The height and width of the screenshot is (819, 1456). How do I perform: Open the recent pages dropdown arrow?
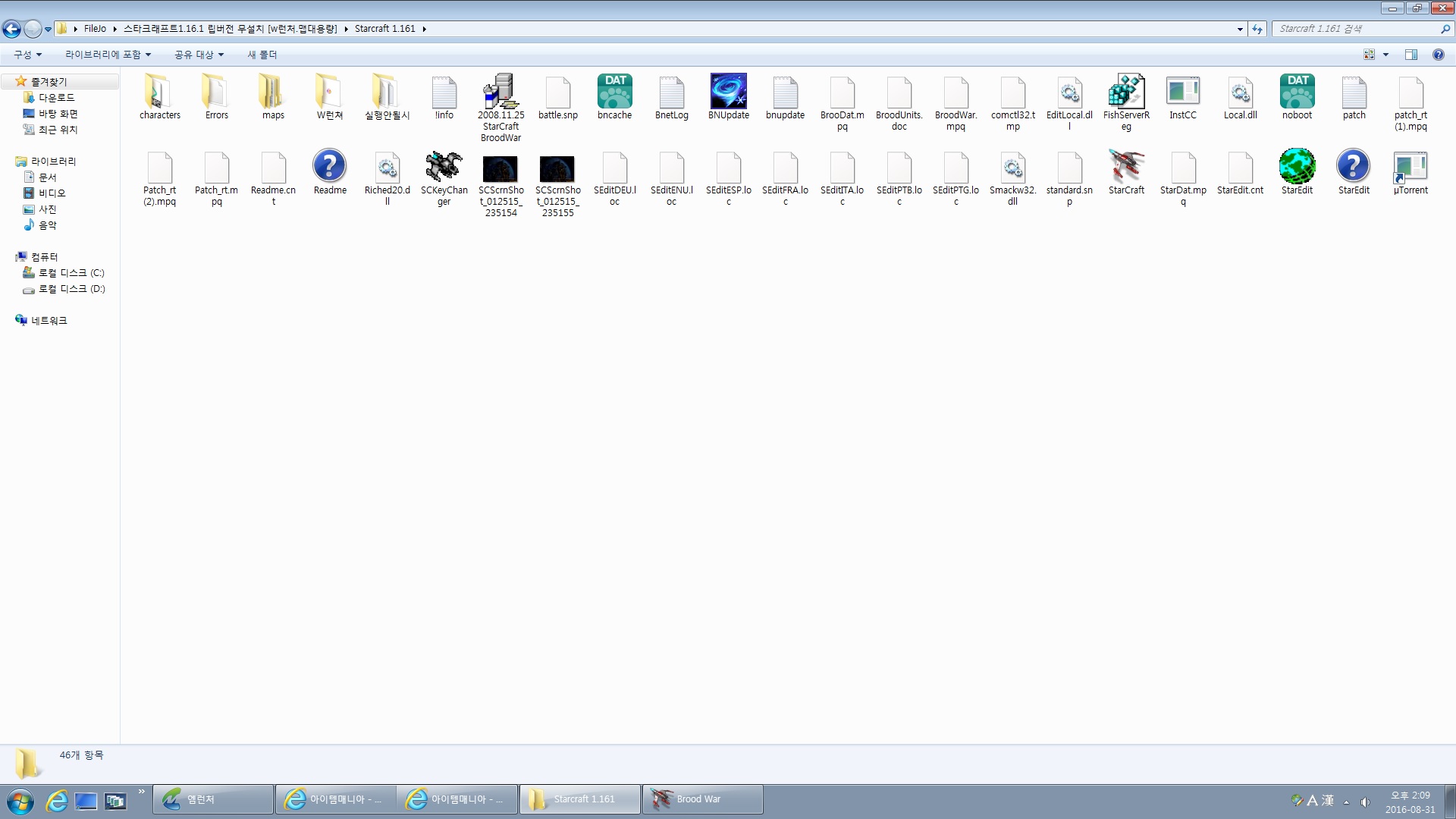point(48,30)
